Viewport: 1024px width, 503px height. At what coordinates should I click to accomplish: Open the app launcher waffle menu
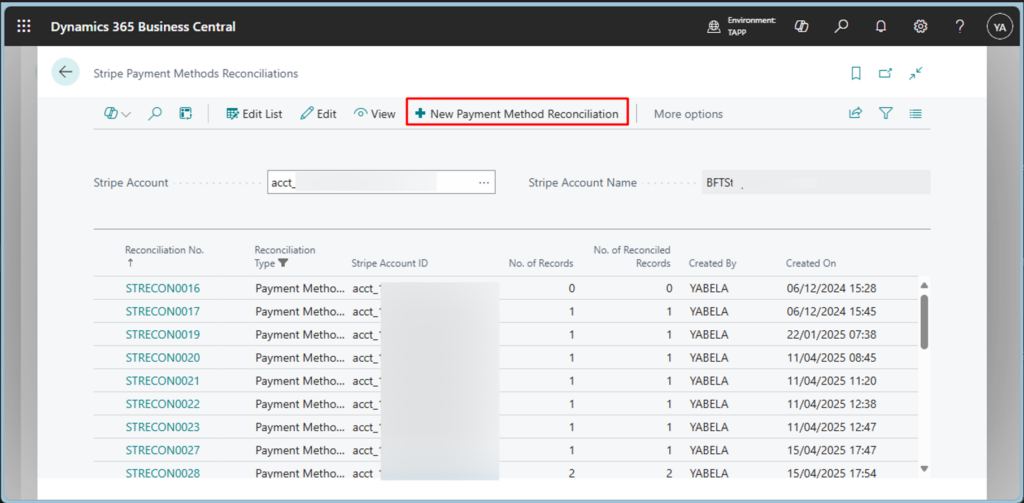[x=24, y=27]
